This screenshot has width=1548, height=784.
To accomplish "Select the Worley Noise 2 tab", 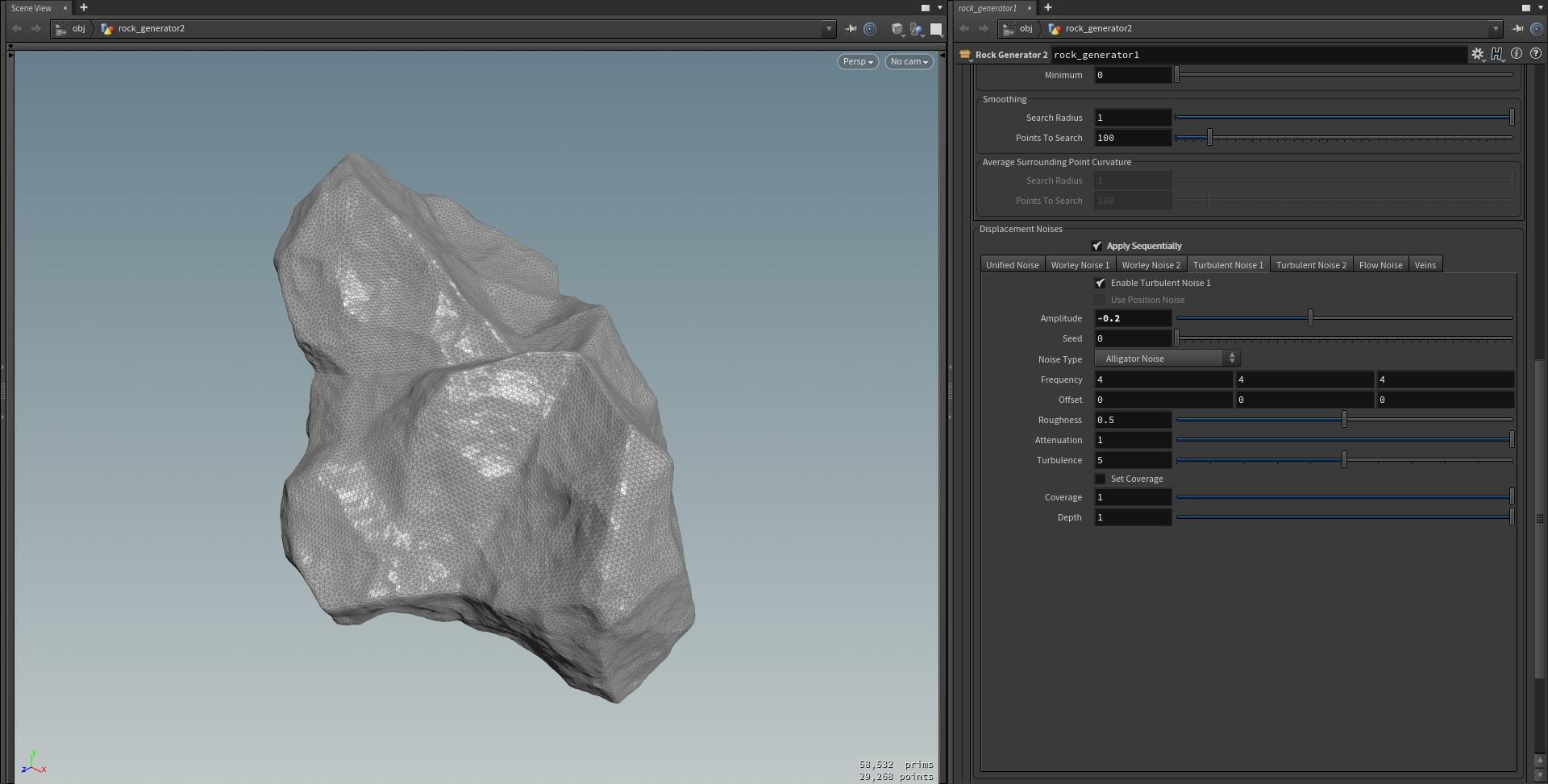I will [x=1151, y=264].
